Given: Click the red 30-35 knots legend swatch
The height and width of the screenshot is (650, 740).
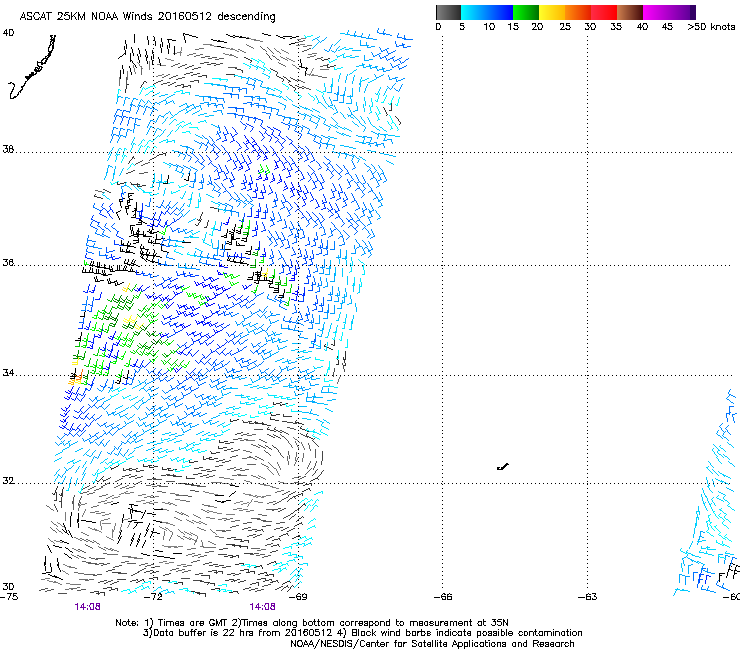Looking at the screenshot, I should coord(604,12).
